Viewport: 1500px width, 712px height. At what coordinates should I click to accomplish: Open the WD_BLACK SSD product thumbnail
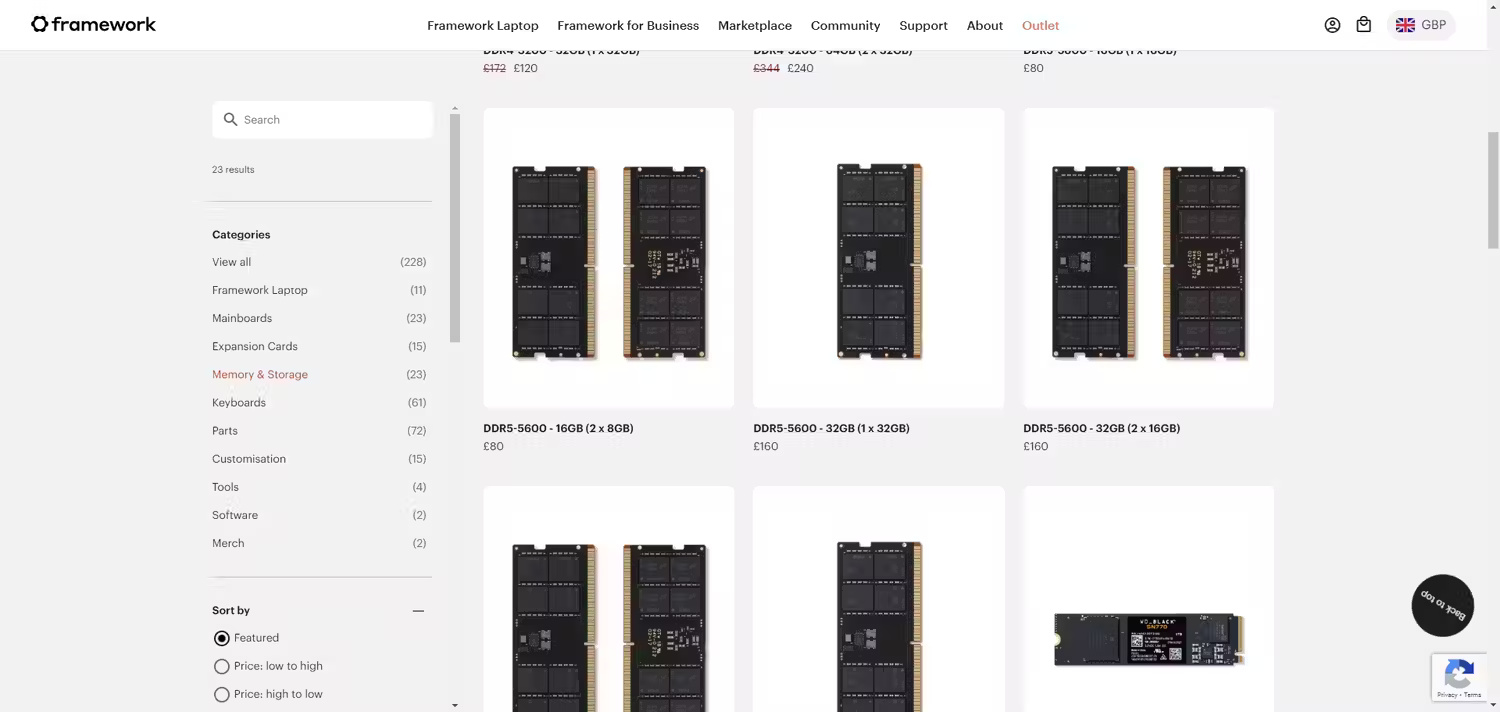click(1148, 640)
